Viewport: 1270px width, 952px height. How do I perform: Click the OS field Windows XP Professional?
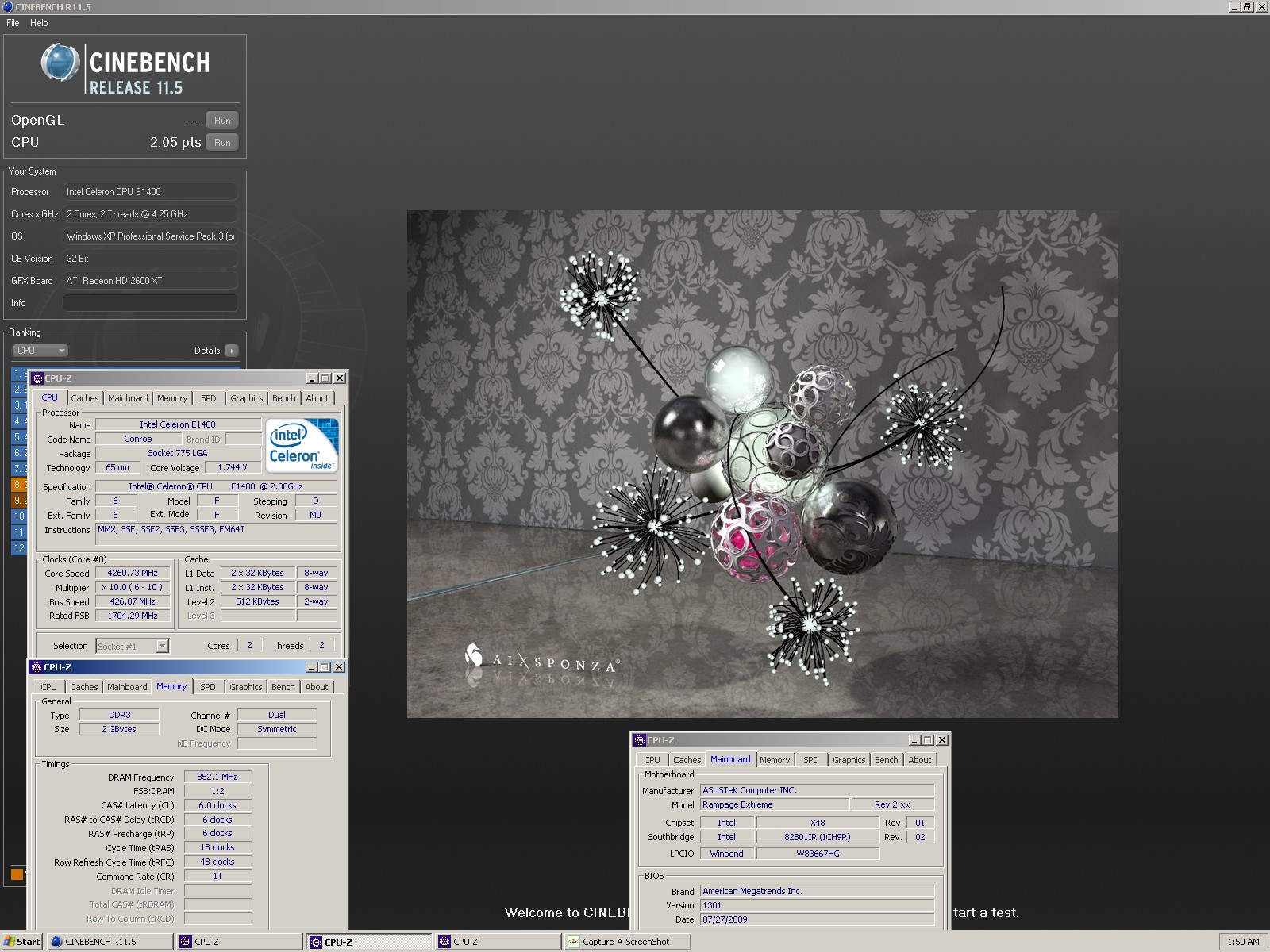coord(150,236)
